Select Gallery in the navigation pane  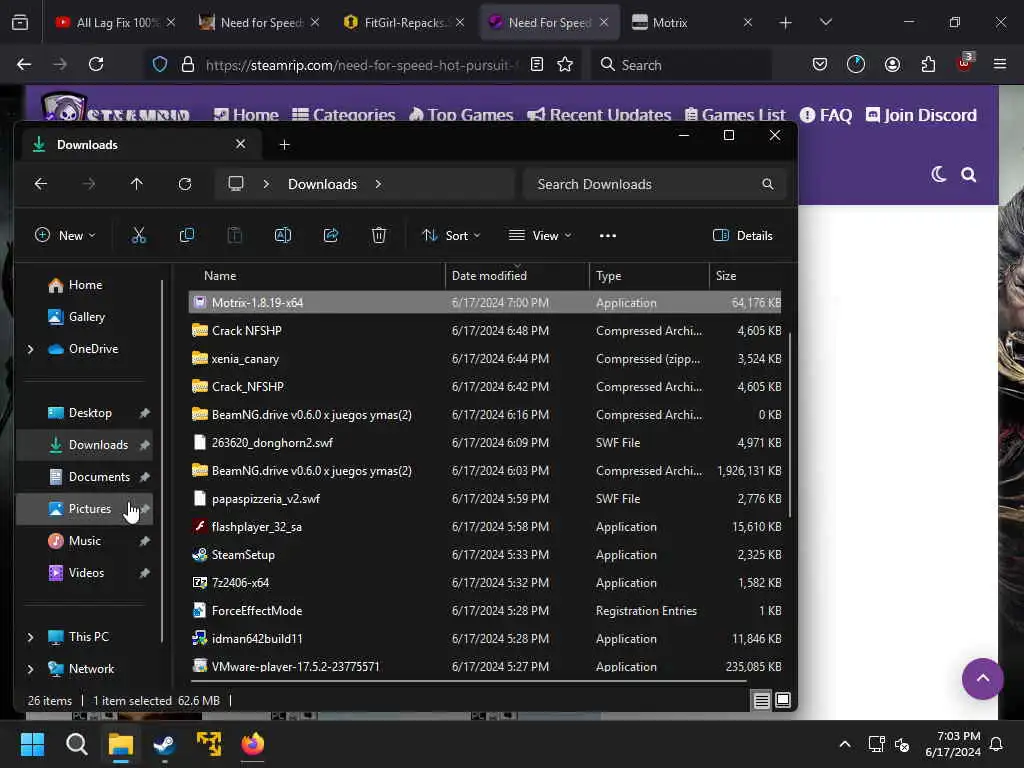85,317
